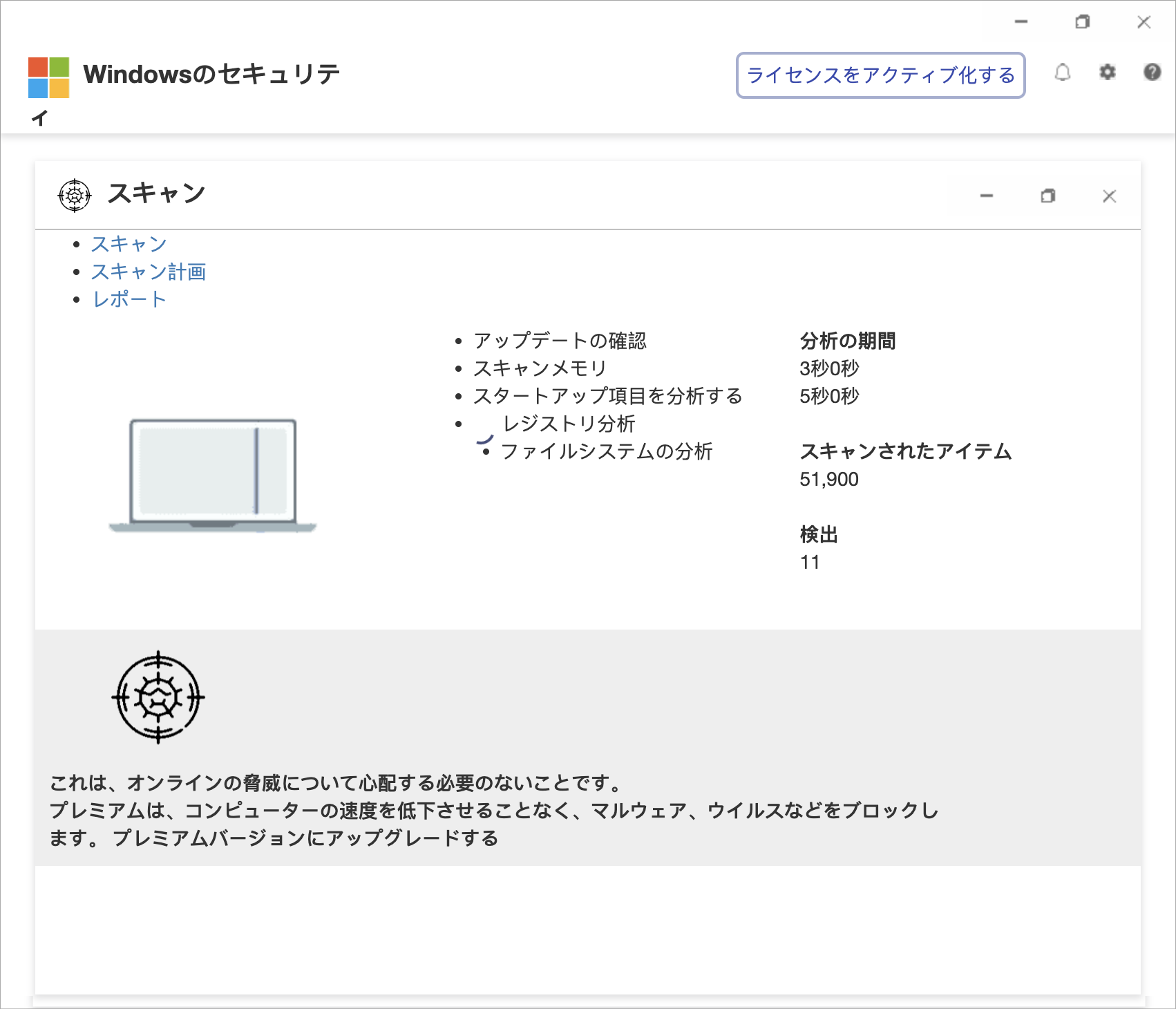The height and width of the screenshot is (1009, 1176).
Task: Click the Windows Security notification area bell
Action: (1063, 73)
